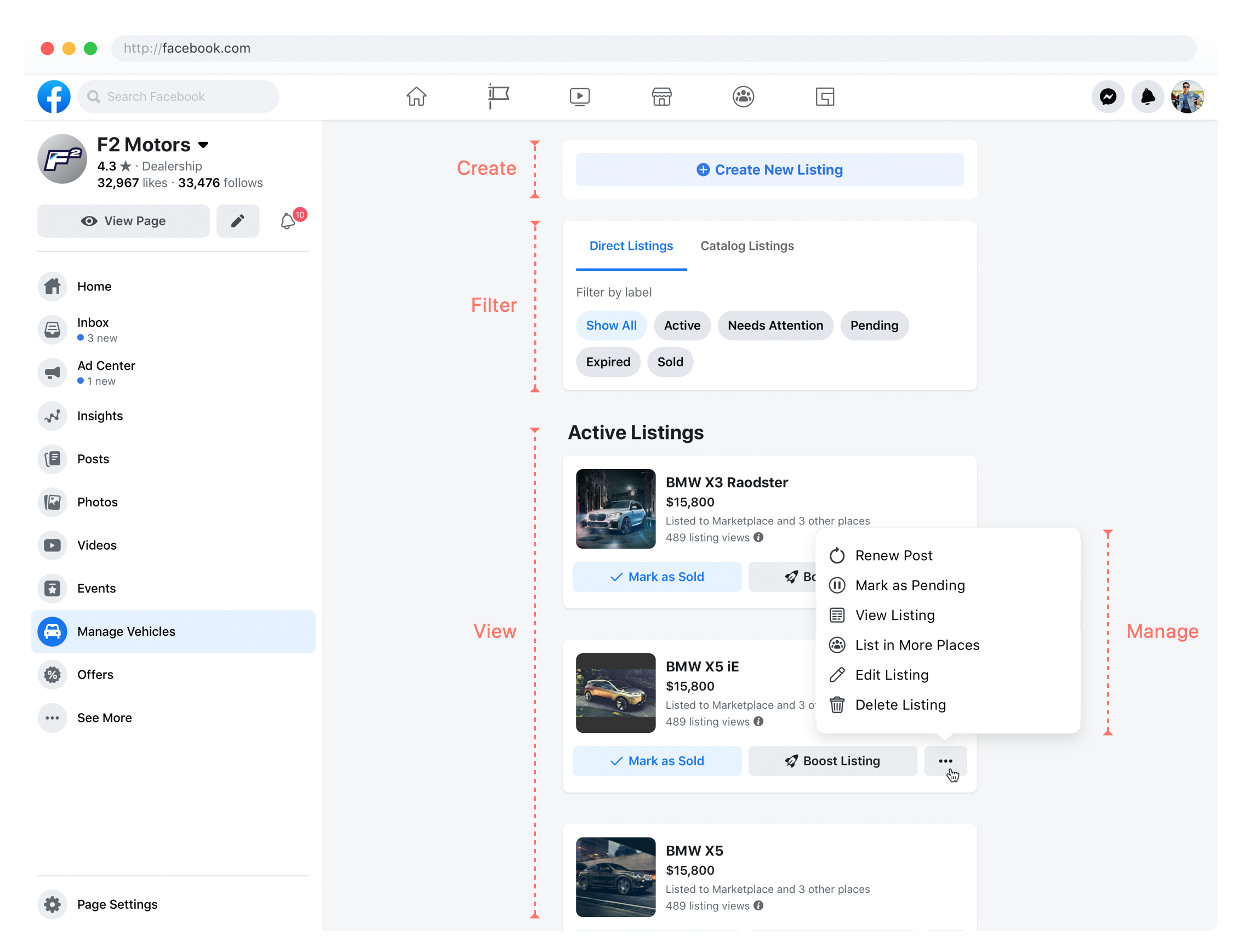This screenshot has height=952, width=1239.
Task: Click the three-dots menu for BMW X5 iE
Action: (945, 761)
